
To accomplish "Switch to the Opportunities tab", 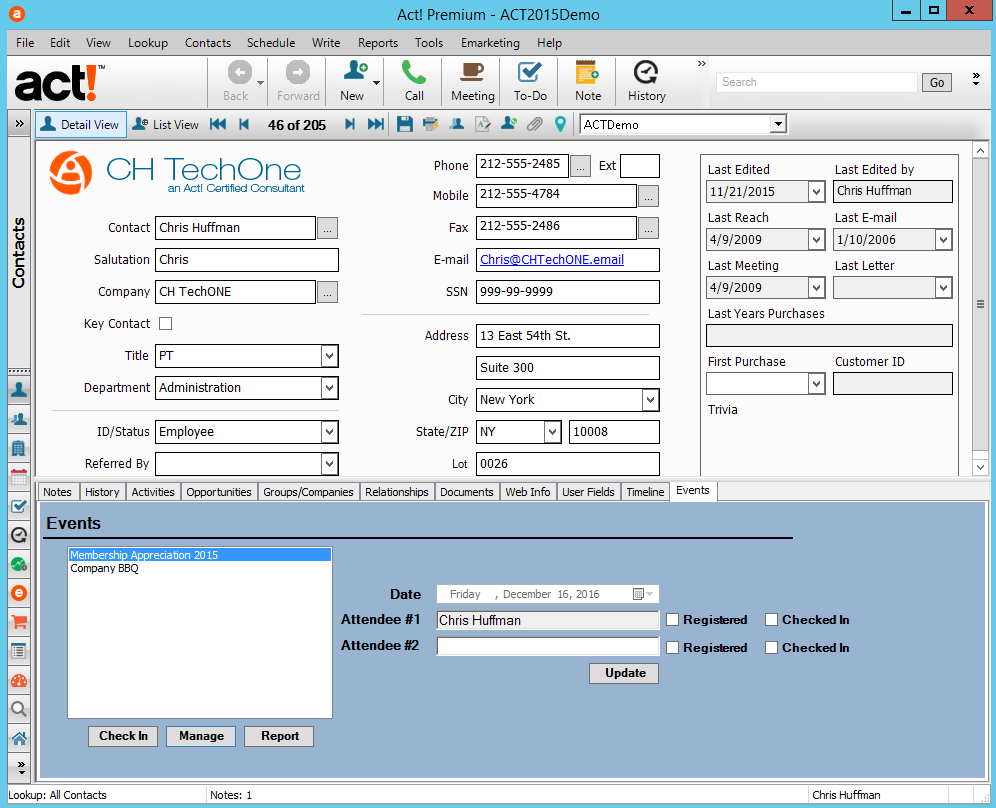I will click(219, 492).
